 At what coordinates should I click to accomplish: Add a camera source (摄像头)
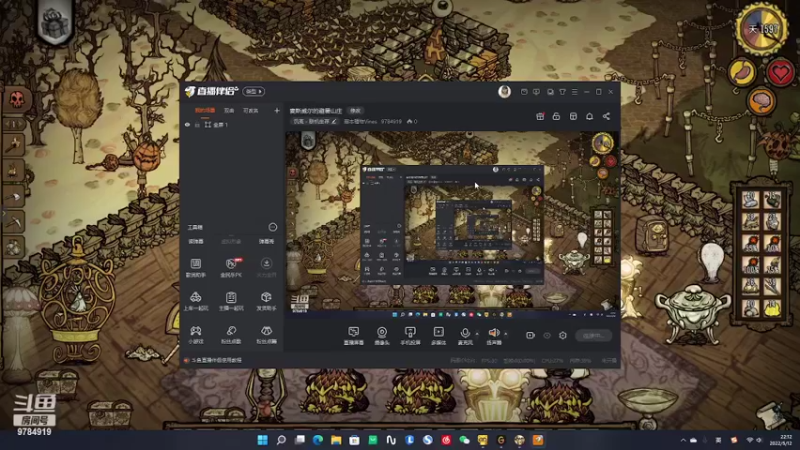382,336
